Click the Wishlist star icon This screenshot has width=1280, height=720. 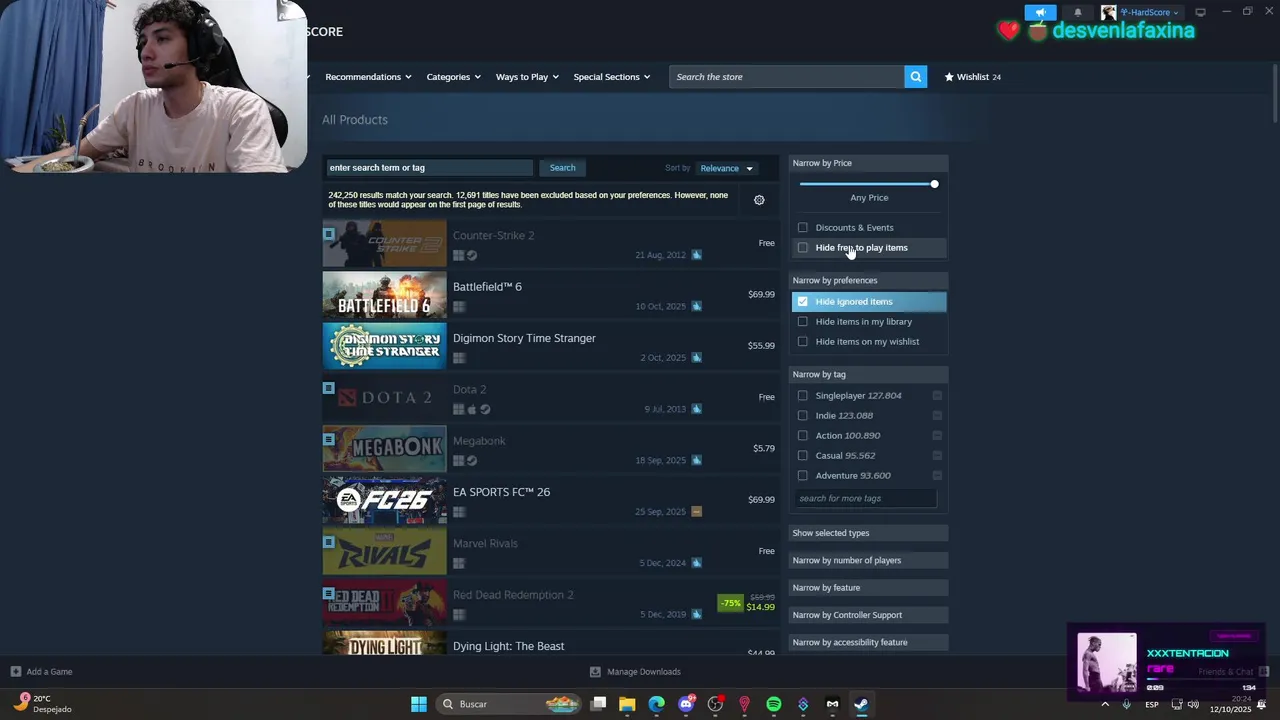pyautogui.click(x=949, y=77)
